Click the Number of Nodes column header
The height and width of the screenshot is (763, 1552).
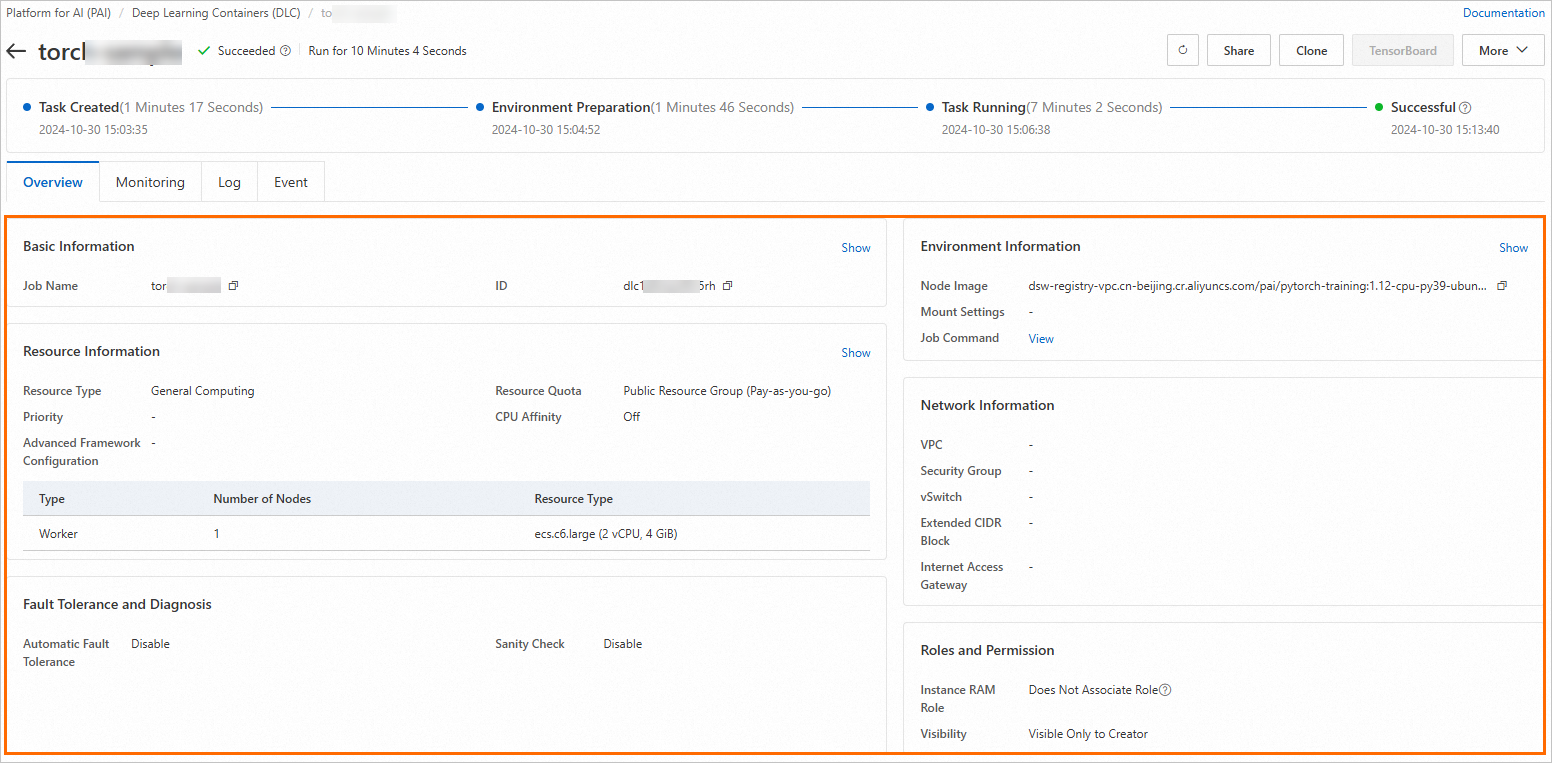pyautogui.click(x=262, y=499)
